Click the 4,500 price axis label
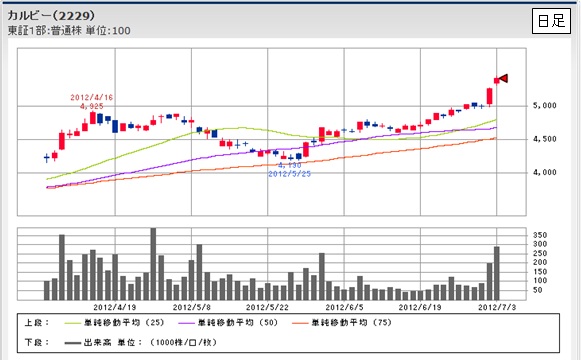 pos(545,139)
